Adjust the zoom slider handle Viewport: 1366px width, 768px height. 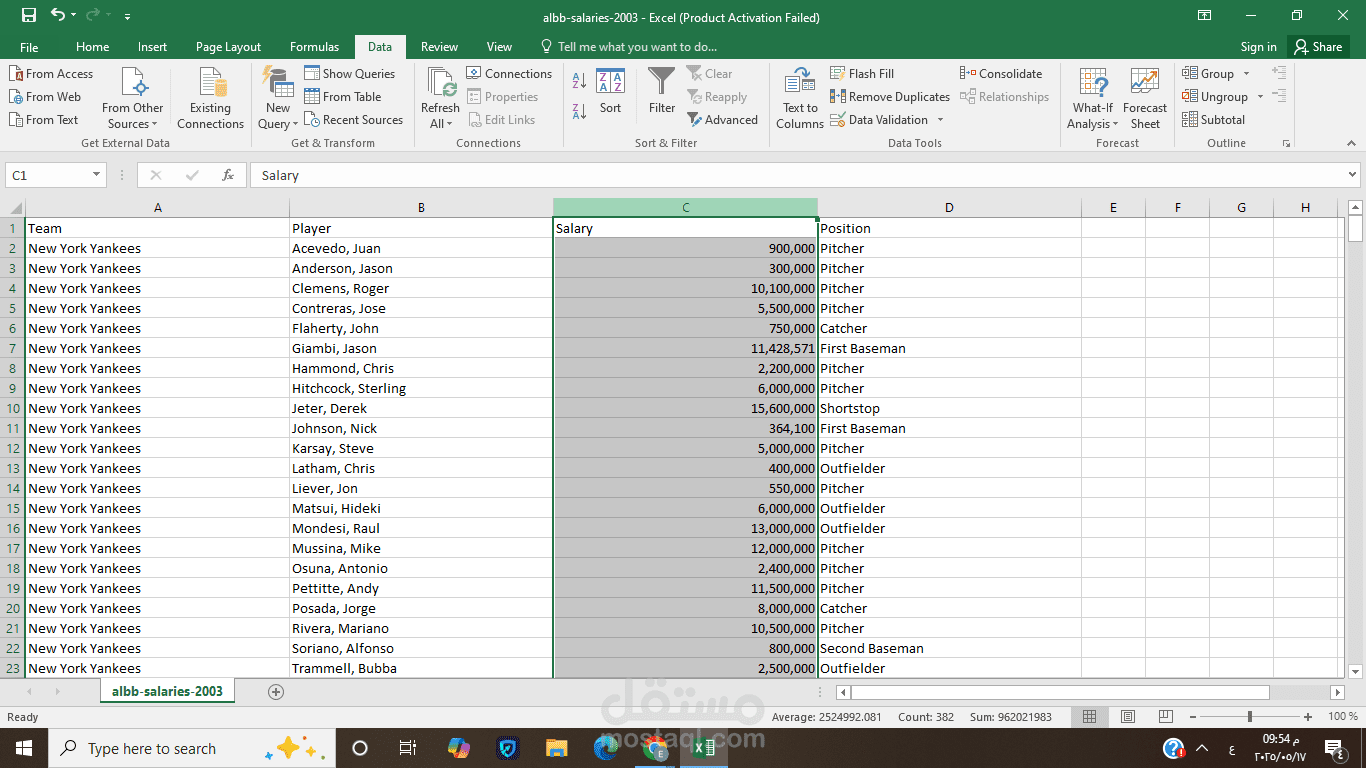tap(1250, 717)
